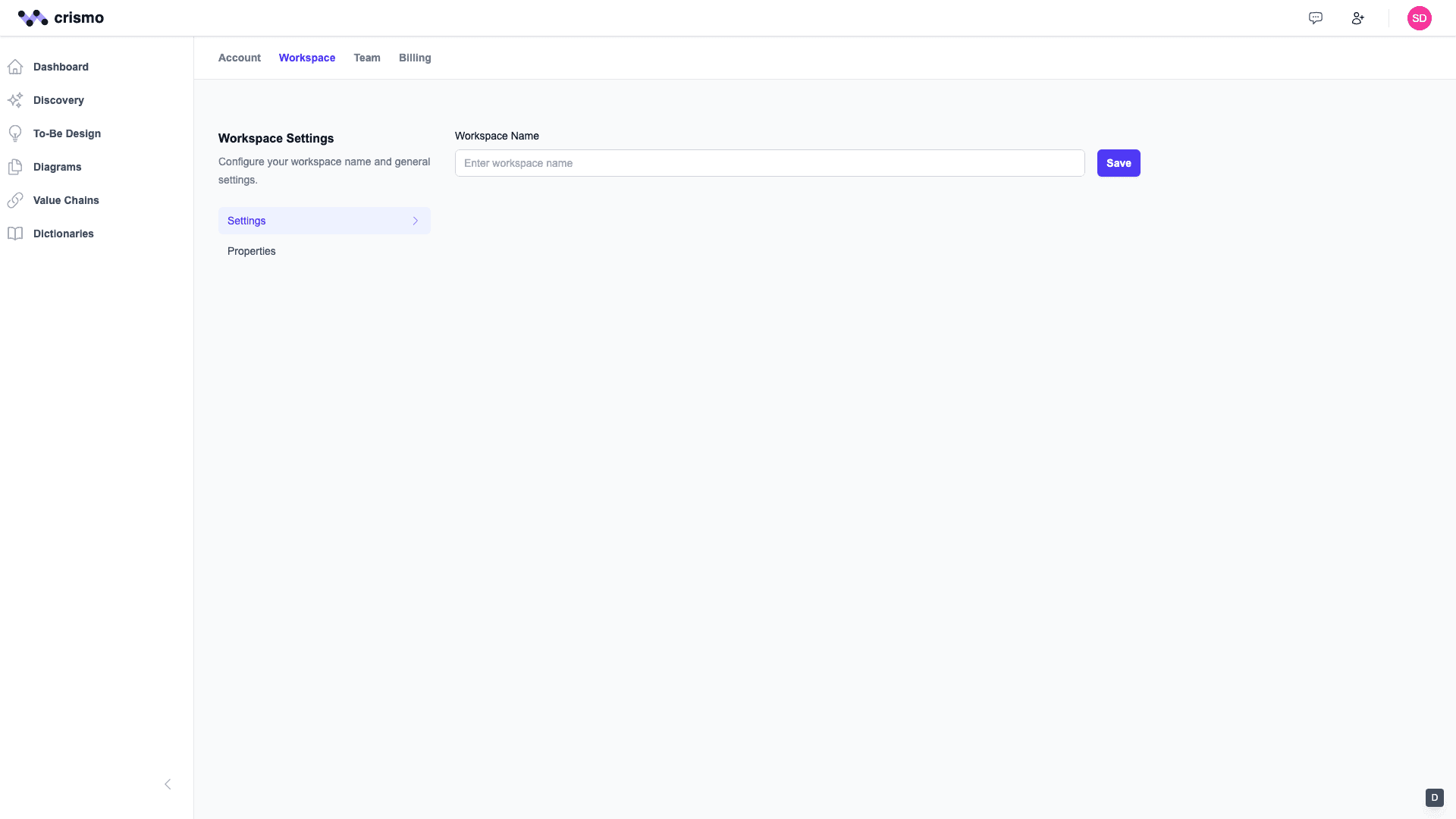This screenshot has width=1456, height=819.
Task: Expand the Settings section via its chevron
Action: click(x=415, y=221)
